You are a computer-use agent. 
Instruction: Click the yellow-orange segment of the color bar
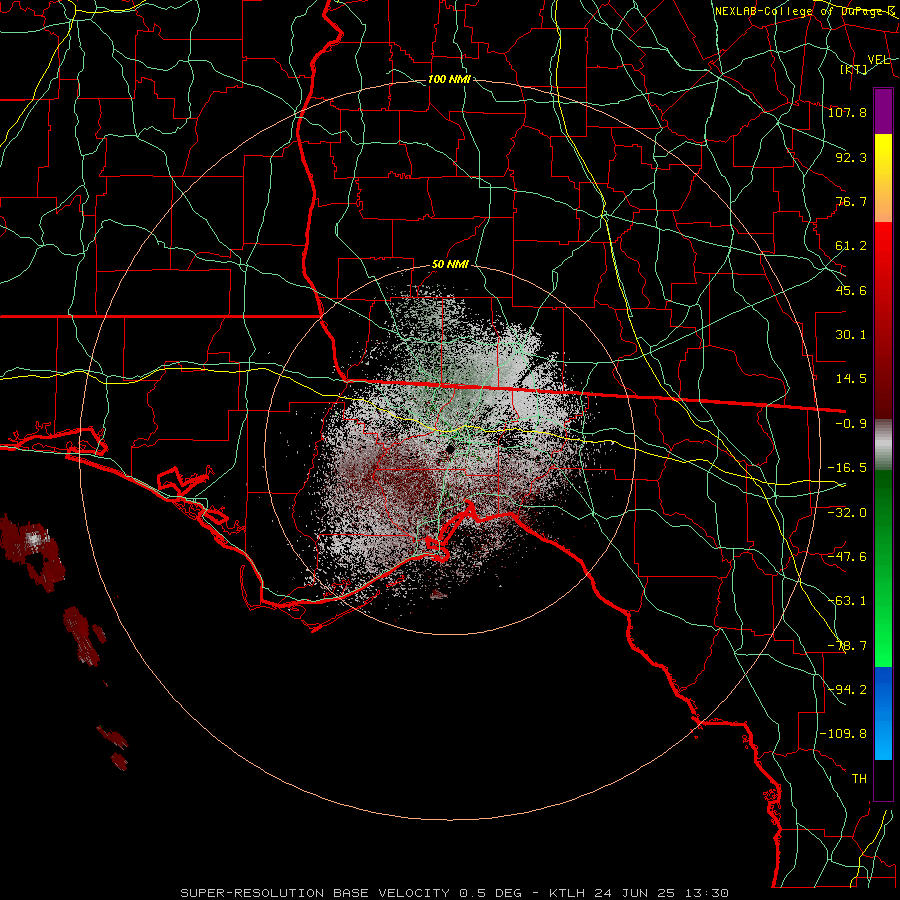(x=883, y=178)
